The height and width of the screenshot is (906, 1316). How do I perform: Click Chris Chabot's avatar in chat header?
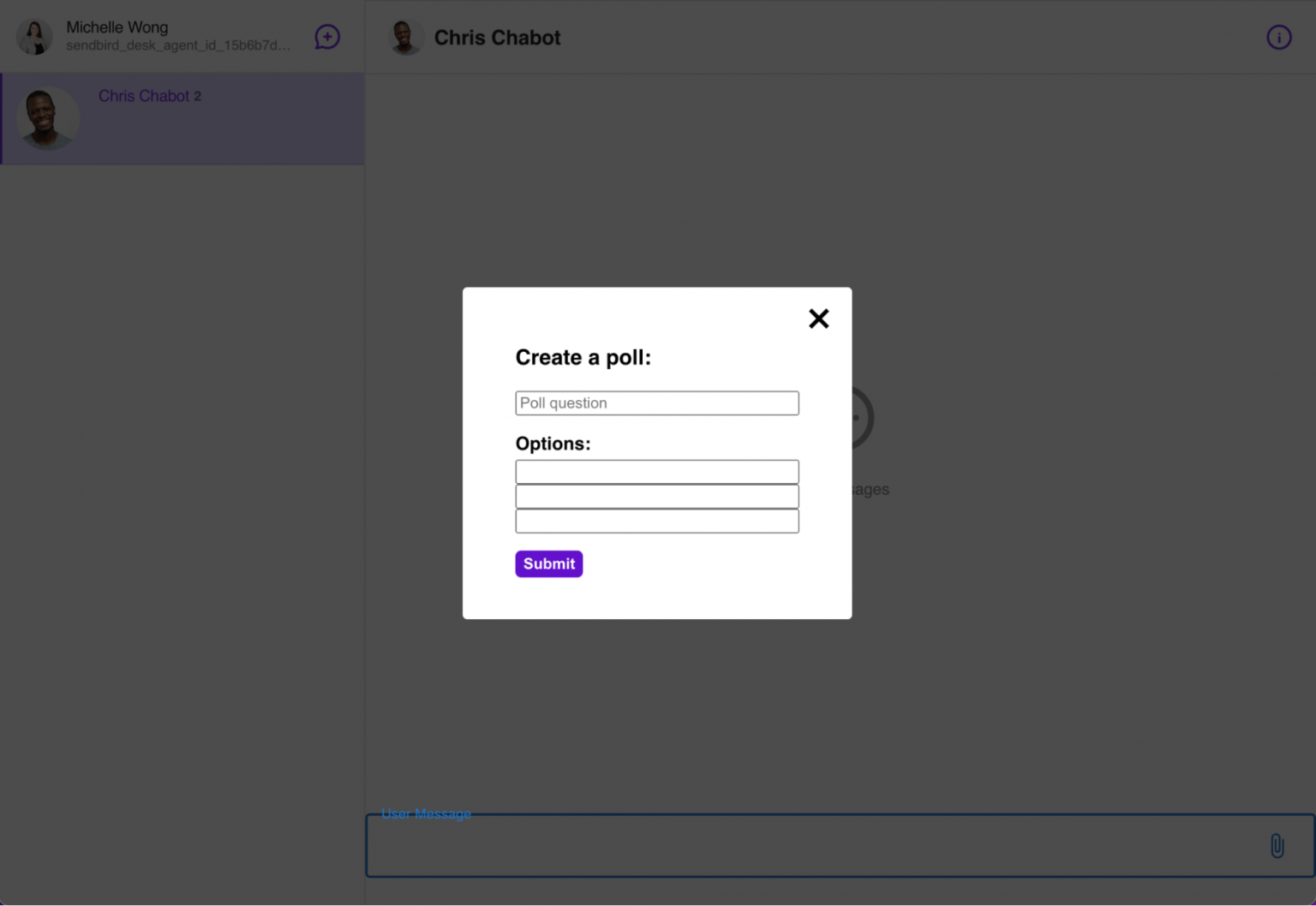click(x=404, y=38)
